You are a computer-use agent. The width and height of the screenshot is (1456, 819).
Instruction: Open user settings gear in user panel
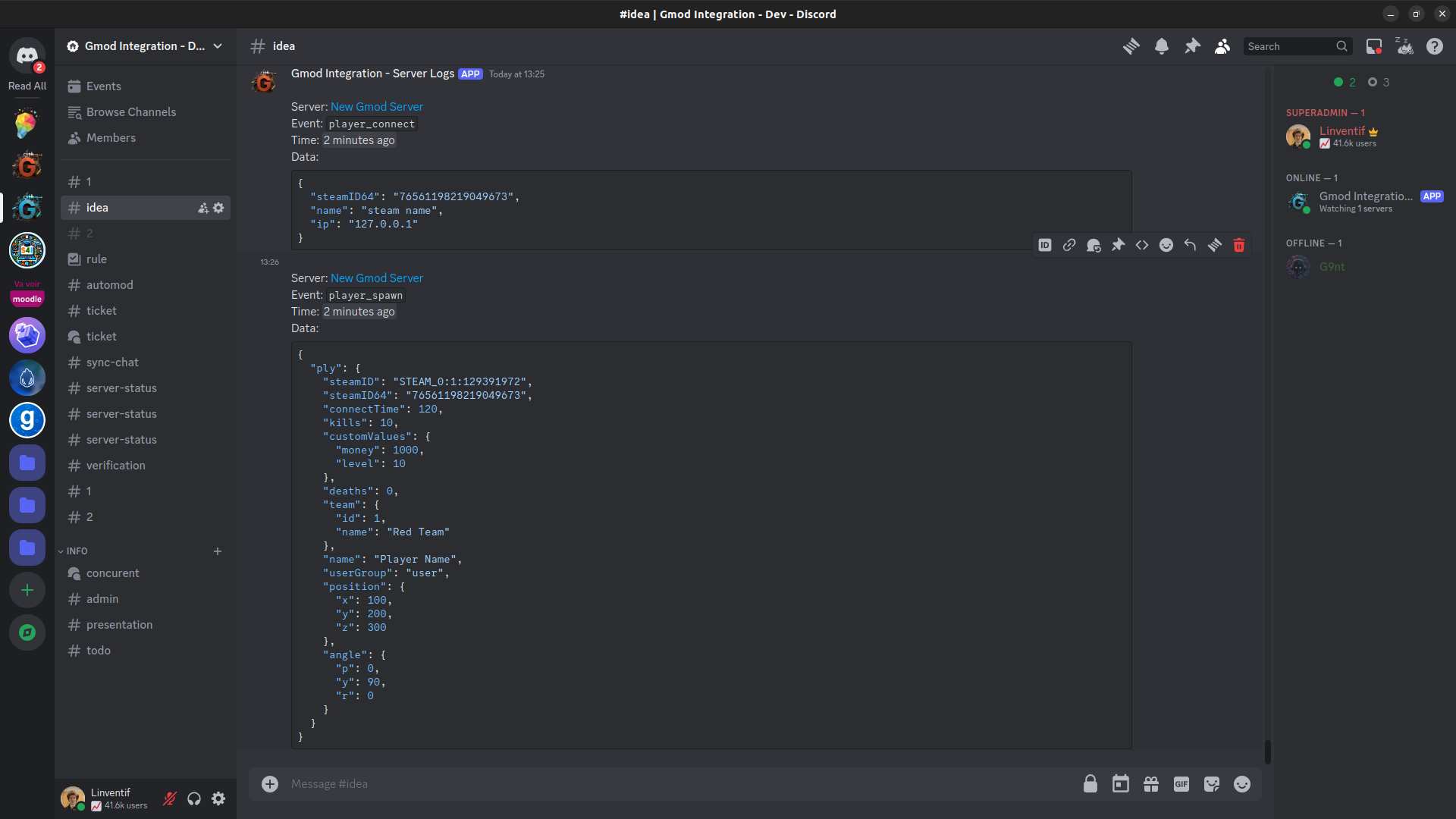pos(218,799)
